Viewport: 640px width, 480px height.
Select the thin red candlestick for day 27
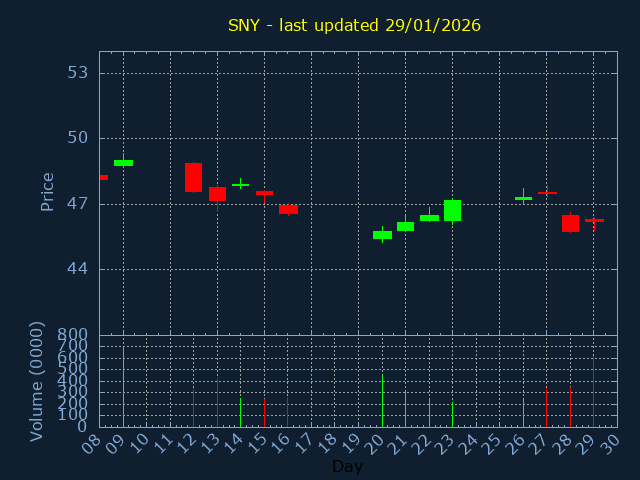pyautogui.click(x=547, y=192)
